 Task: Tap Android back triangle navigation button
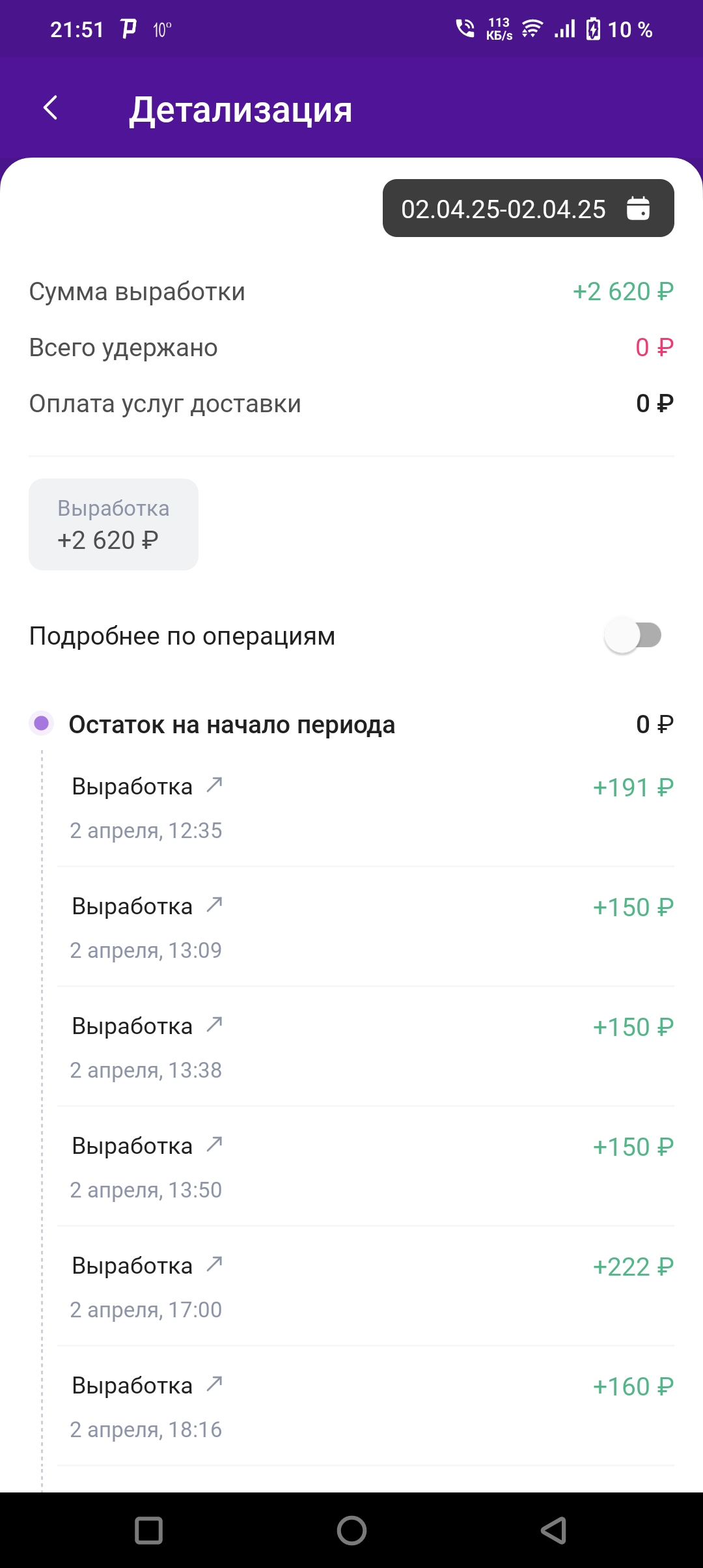(x=554, y=1530)
